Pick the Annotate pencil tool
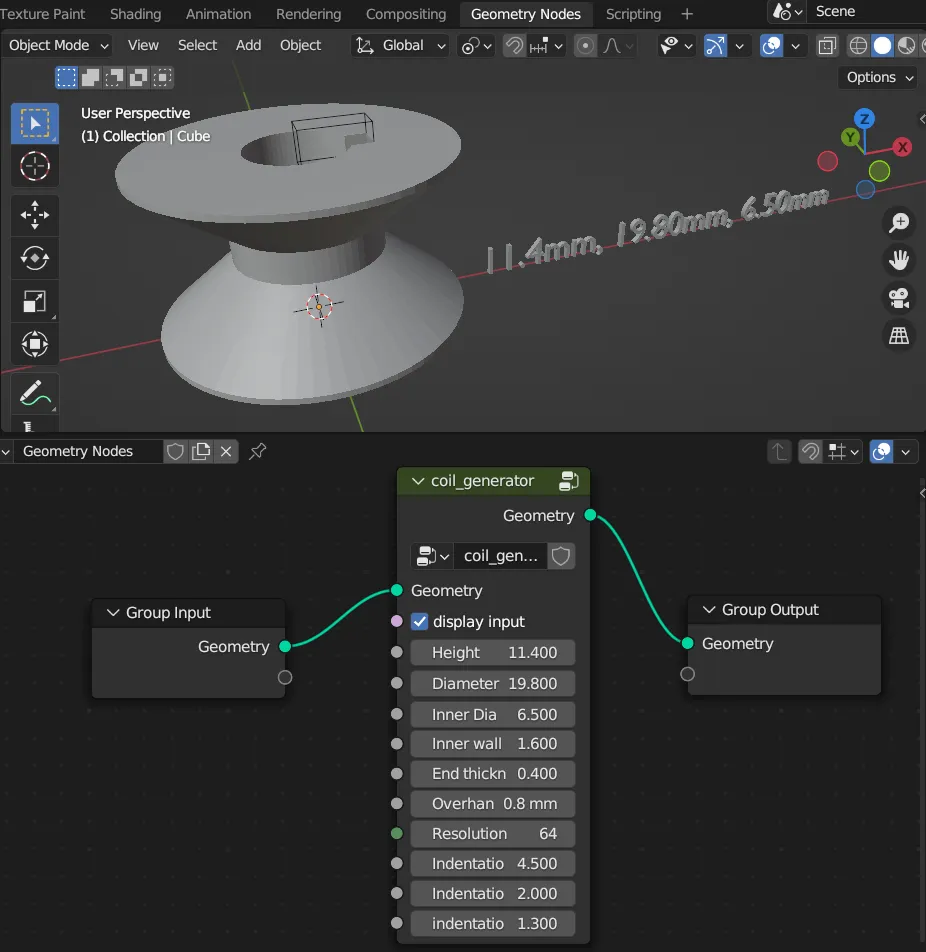Screen dimensions: 926x952 35,393
